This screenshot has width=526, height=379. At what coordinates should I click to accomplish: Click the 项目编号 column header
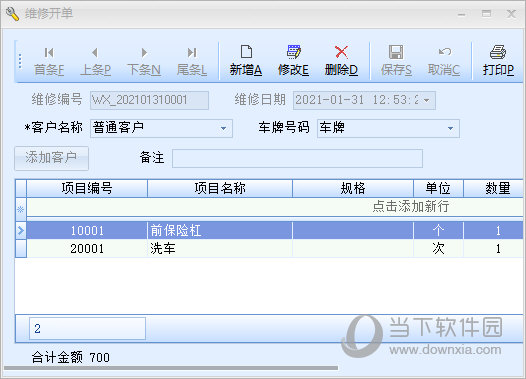click(87, 188)
